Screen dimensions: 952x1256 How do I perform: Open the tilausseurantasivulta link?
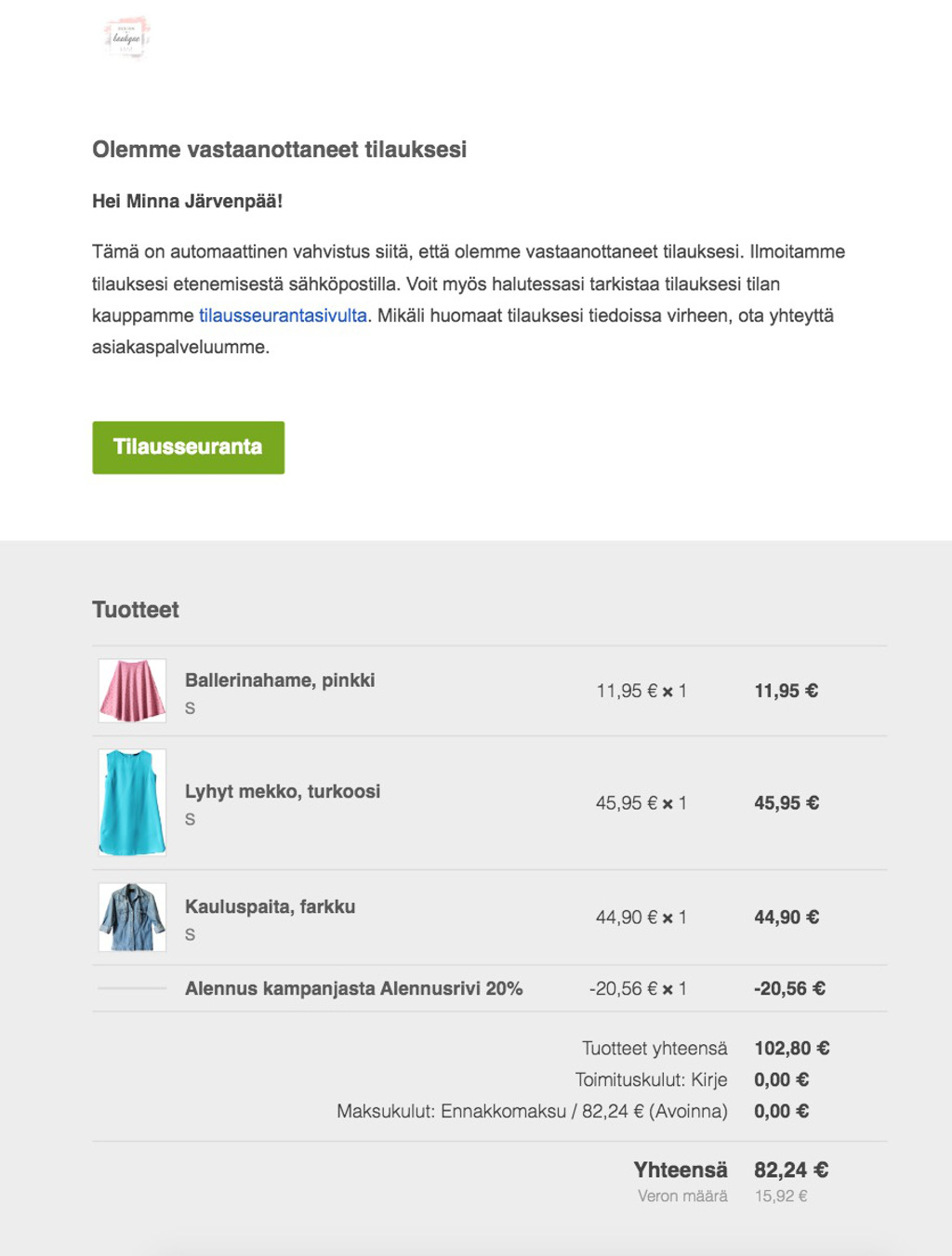[x=283, y=316]
